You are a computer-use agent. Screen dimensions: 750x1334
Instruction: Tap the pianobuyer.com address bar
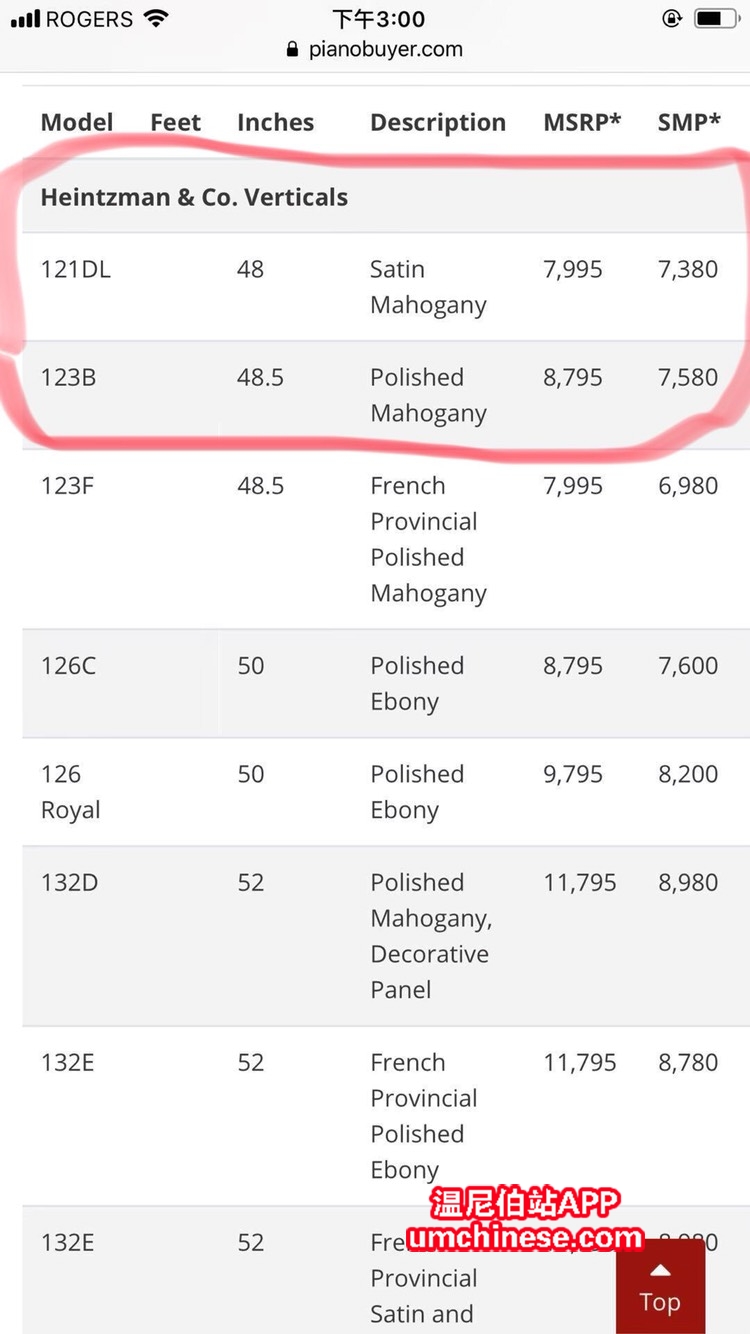[375, 49]
